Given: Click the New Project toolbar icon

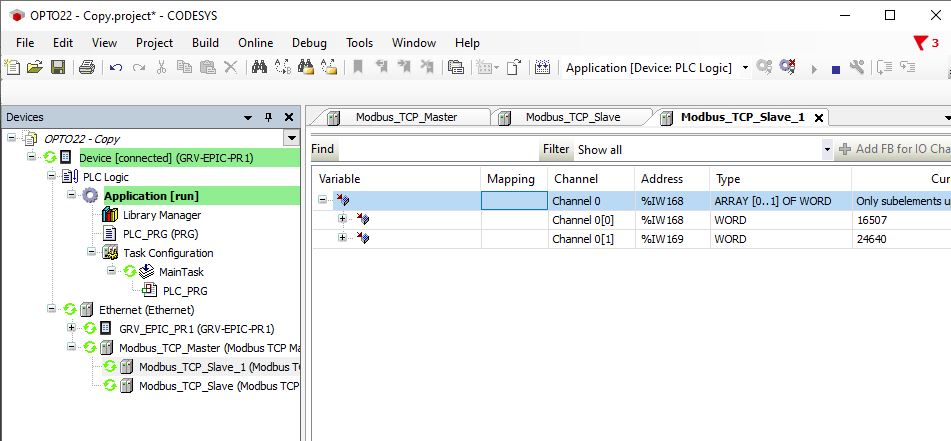Looking at the screenshot, I should 12,67.
